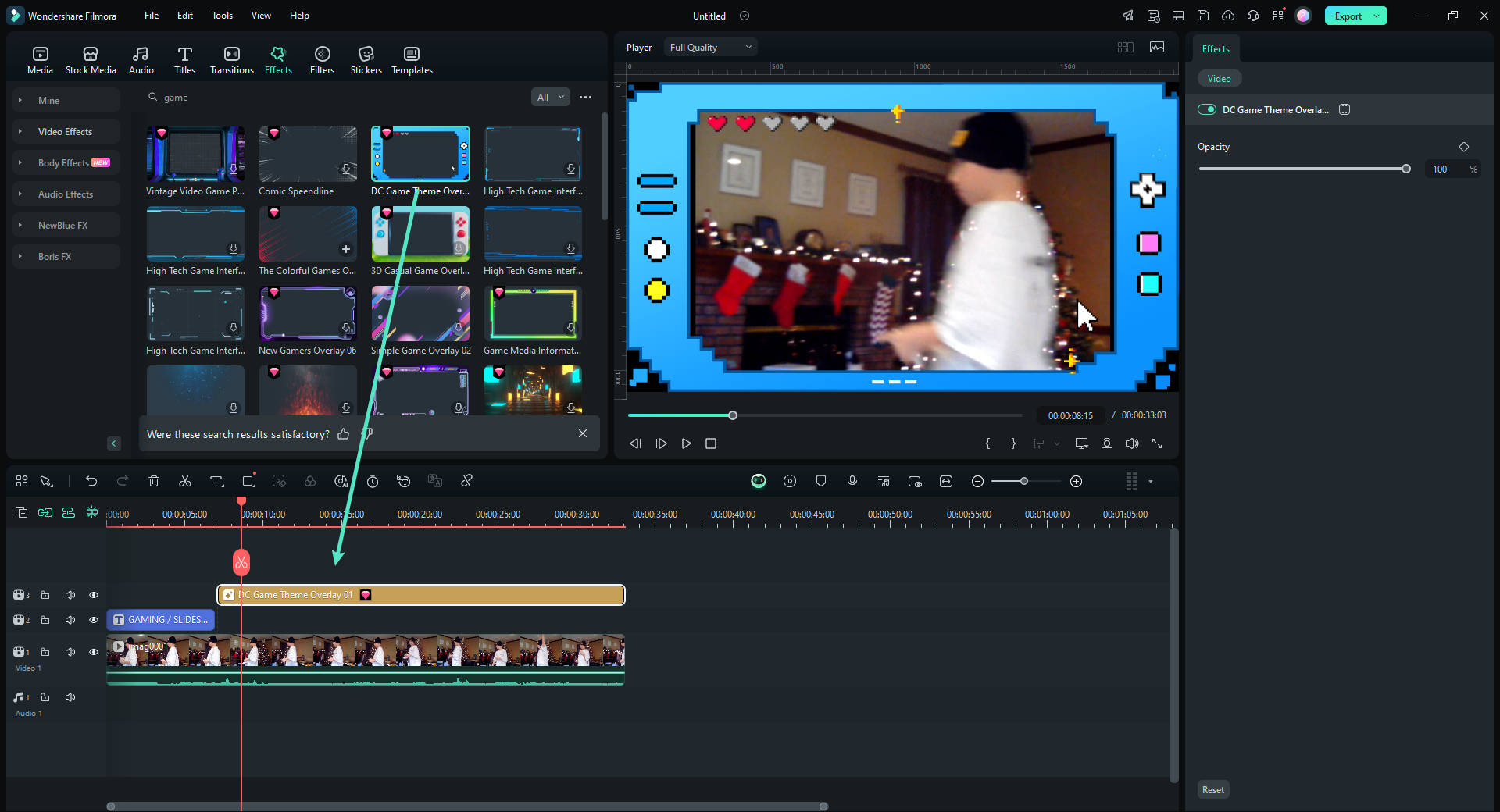Split clip with the scissors tool
1500x812 pixels.
click(x=185, y=481)
